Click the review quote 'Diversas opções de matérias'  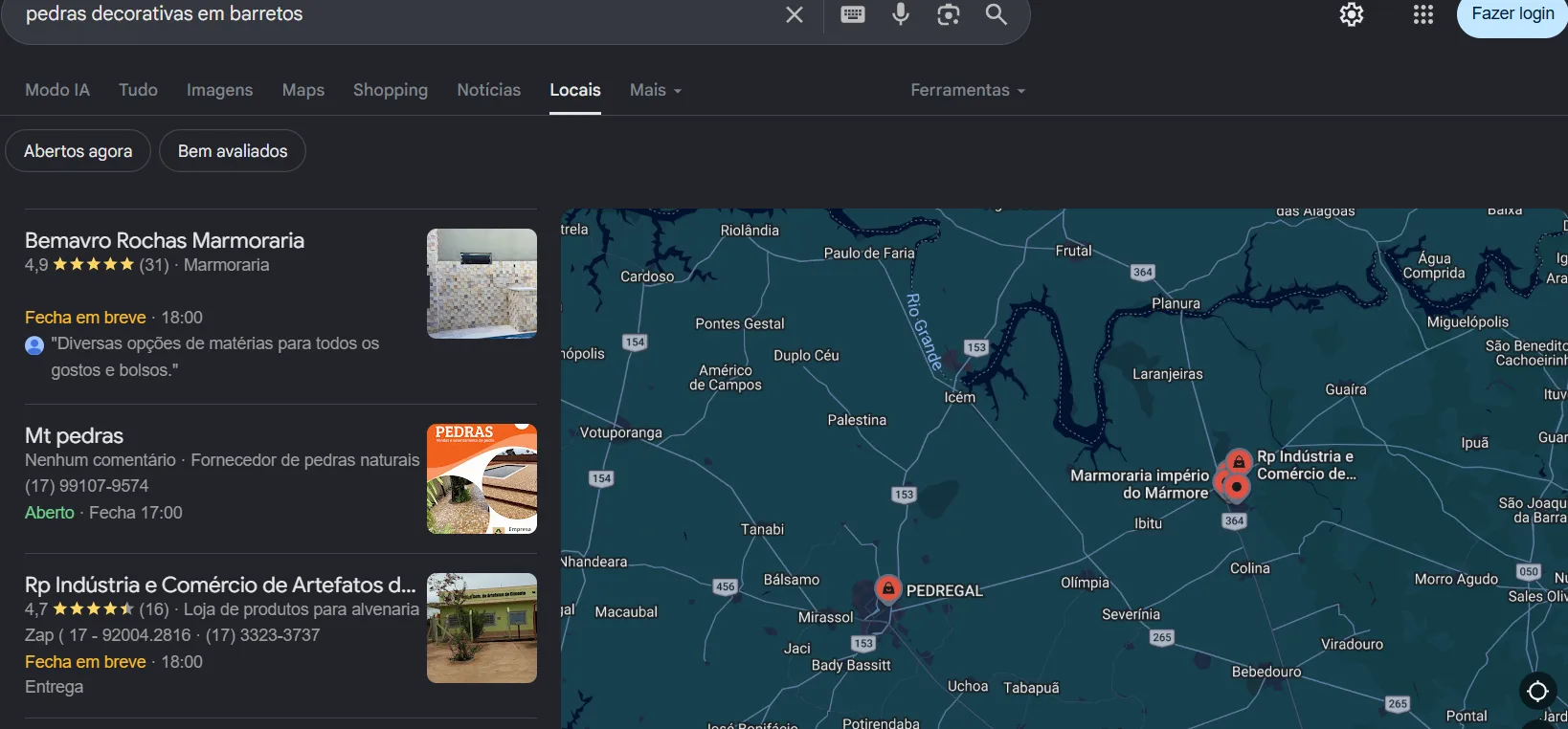pyautogui.click(x=215, y=357)
